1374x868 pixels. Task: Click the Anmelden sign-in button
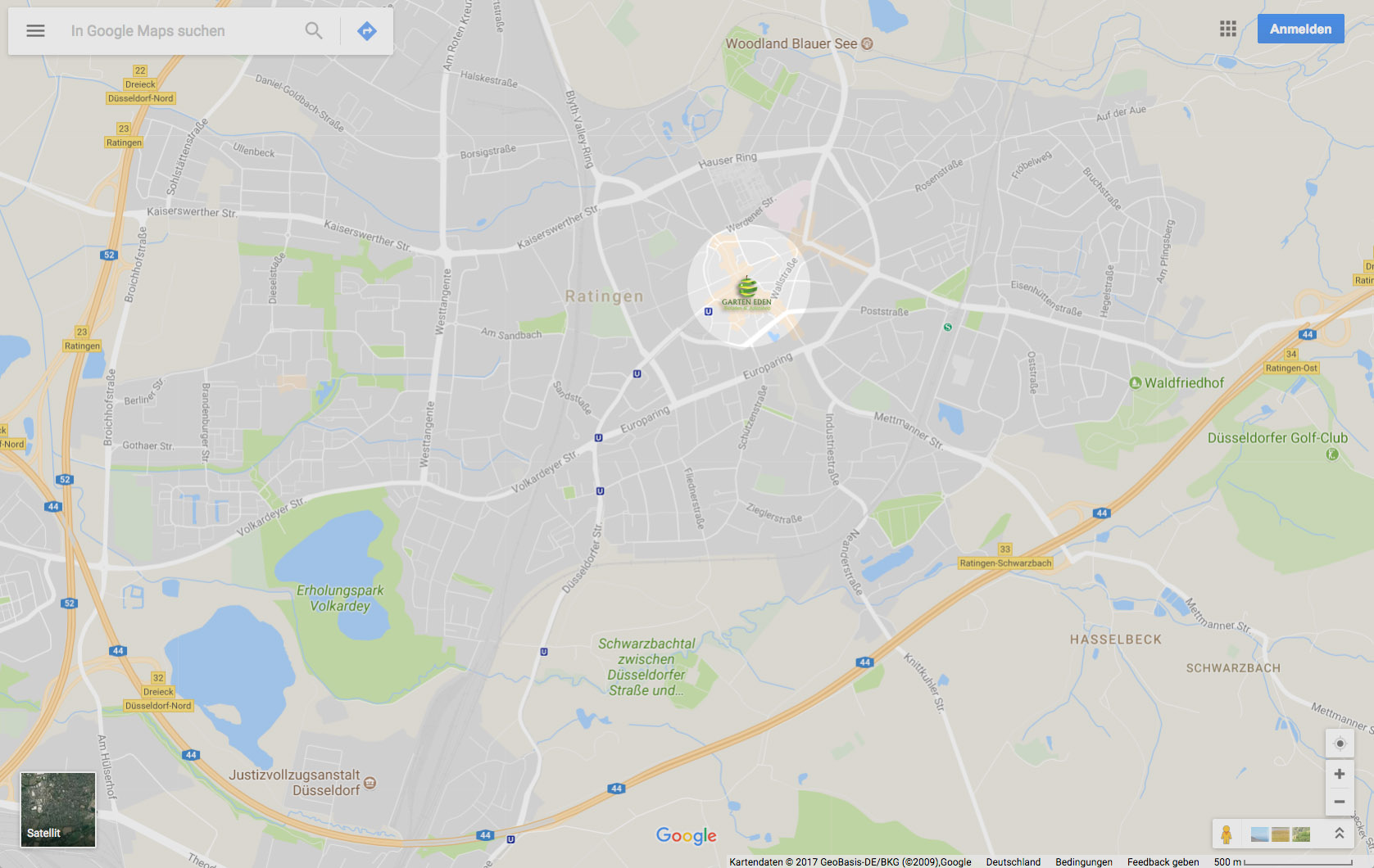click(x=1300, y=29)
